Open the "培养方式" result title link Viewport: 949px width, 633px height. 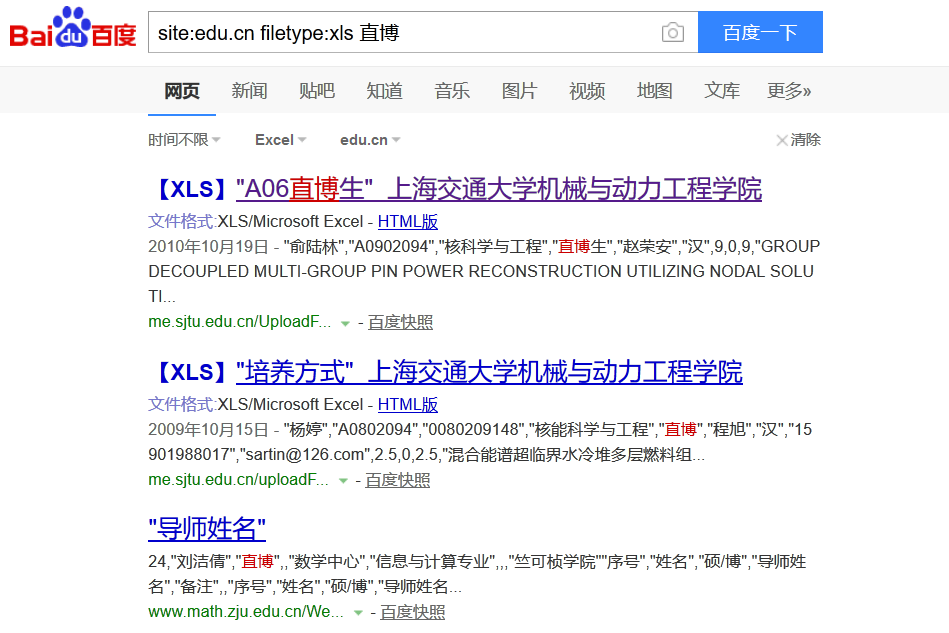click(x=489, y=372)
